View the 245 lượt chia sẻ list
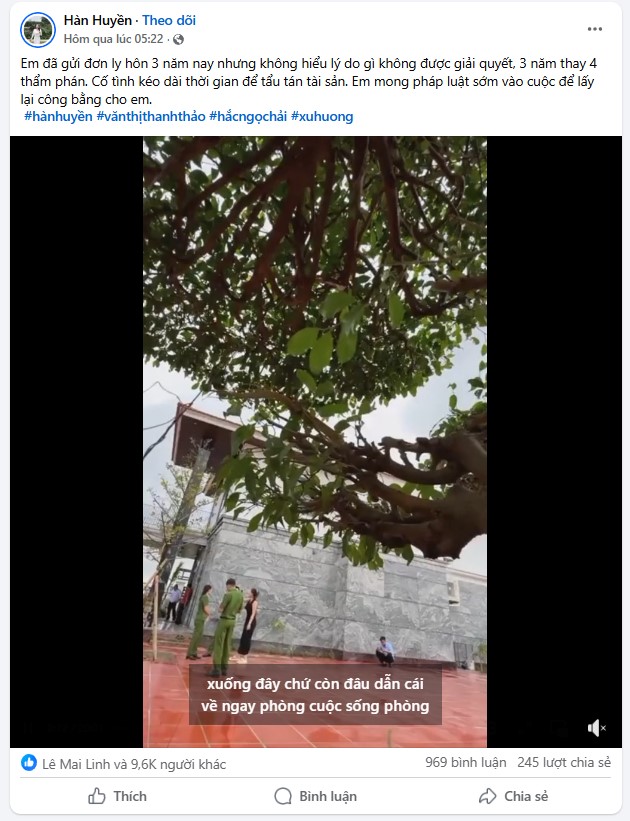630x821 pixels. coord(564,762)
